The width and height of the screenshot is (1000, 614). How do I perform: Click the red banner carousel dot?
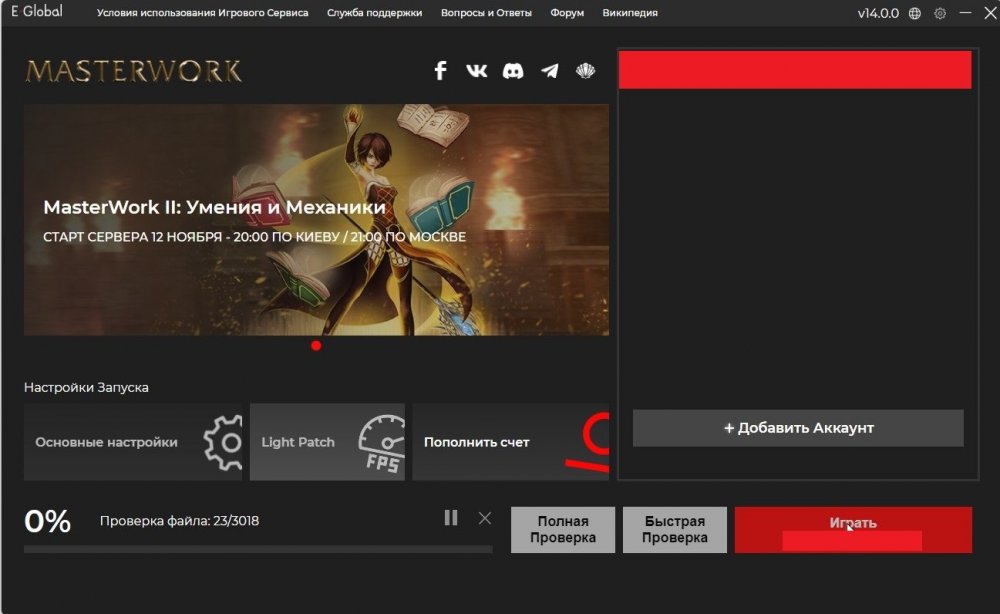[316, 346]
